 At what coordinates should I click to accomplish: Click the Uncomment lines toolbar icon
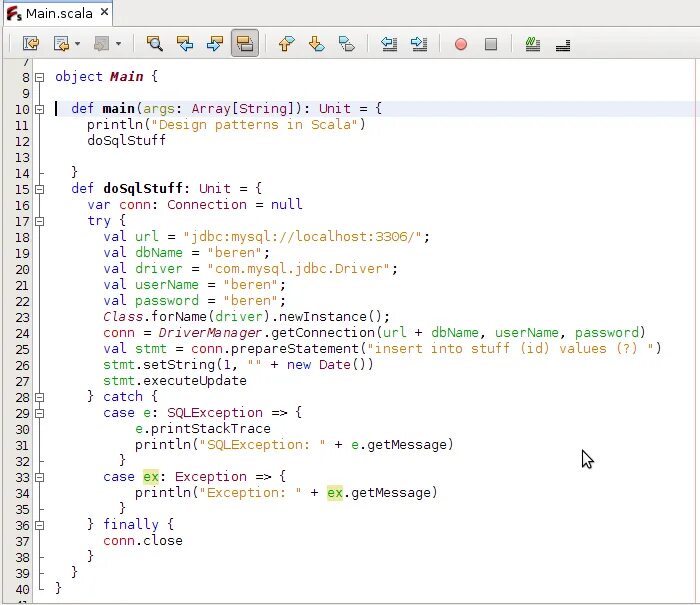point(563,45)
